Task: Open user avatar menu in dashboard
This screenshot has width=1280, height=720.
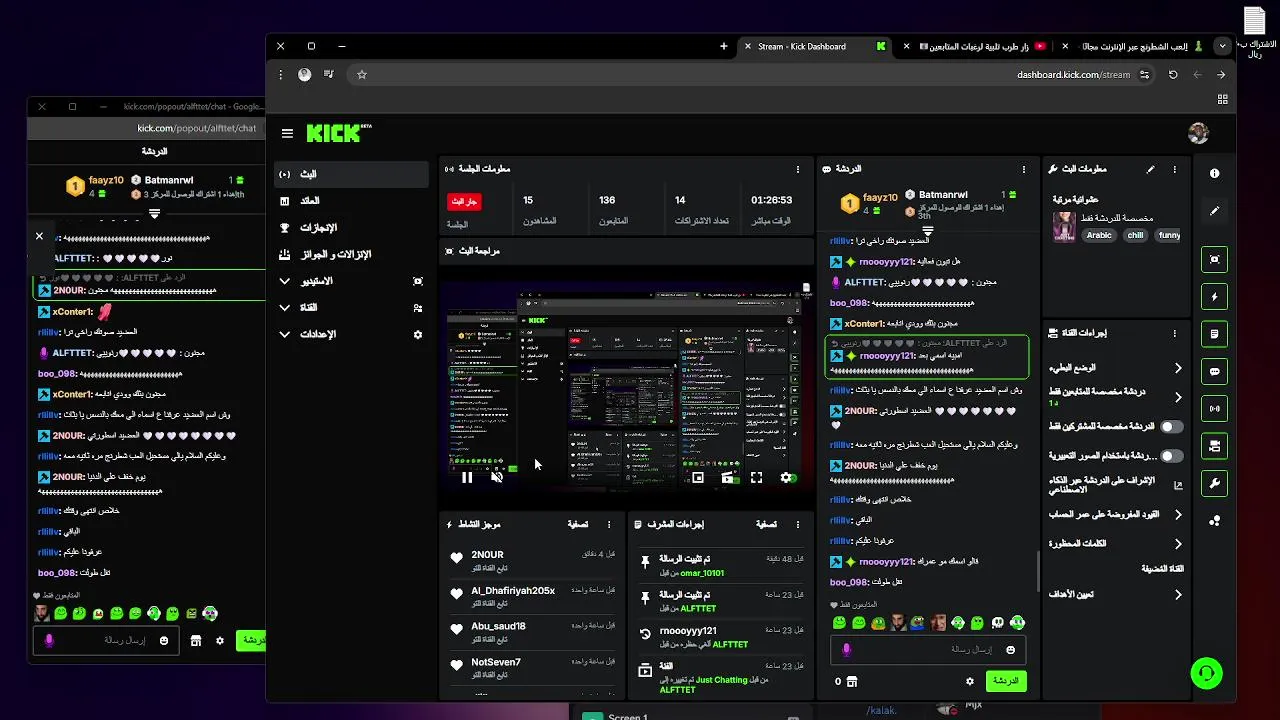Action: (1198, 133)
